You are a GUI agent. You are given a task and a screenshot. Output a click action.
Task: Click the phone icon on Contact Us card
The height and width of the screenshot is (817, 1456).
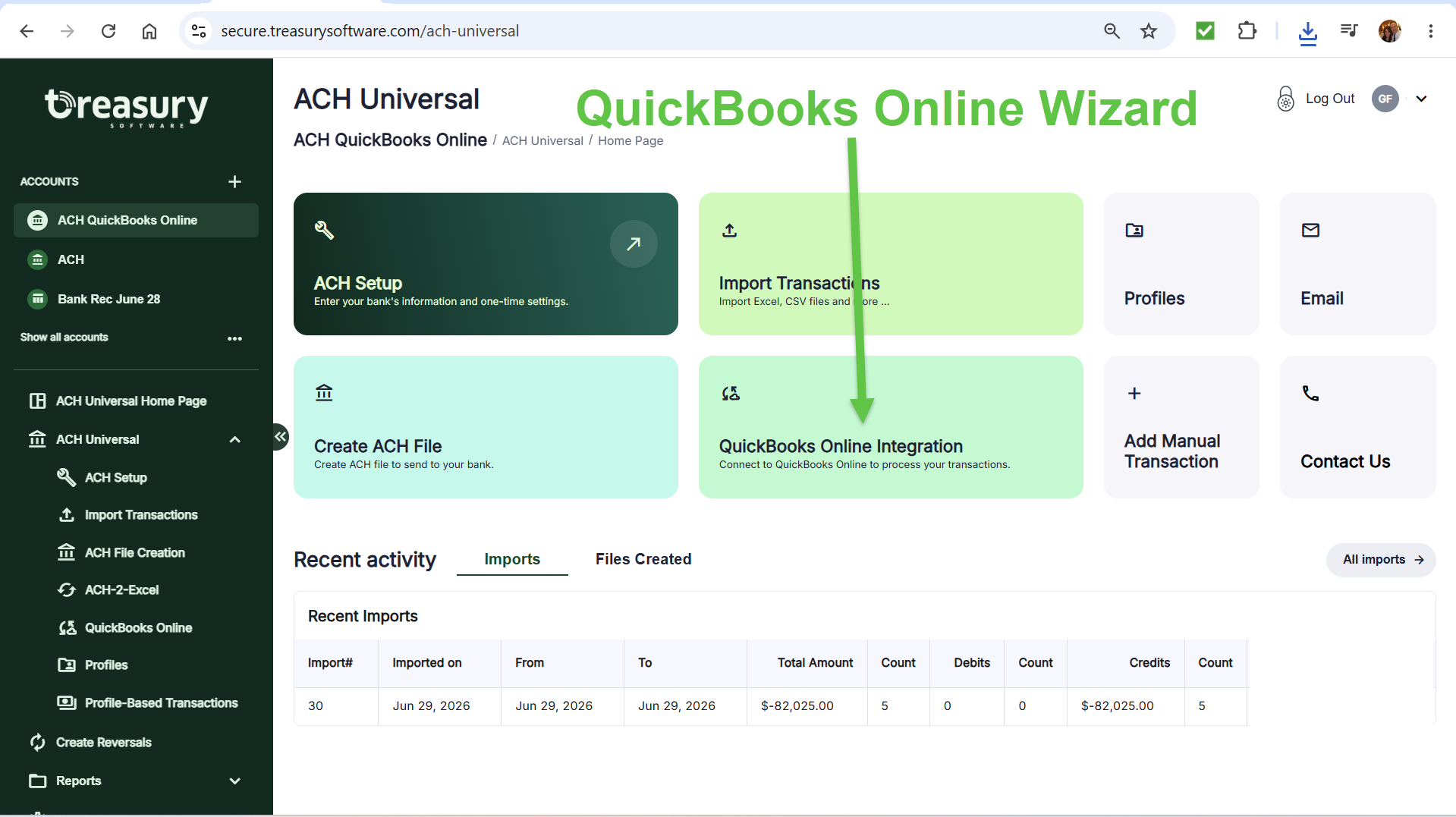[1310, 393]
